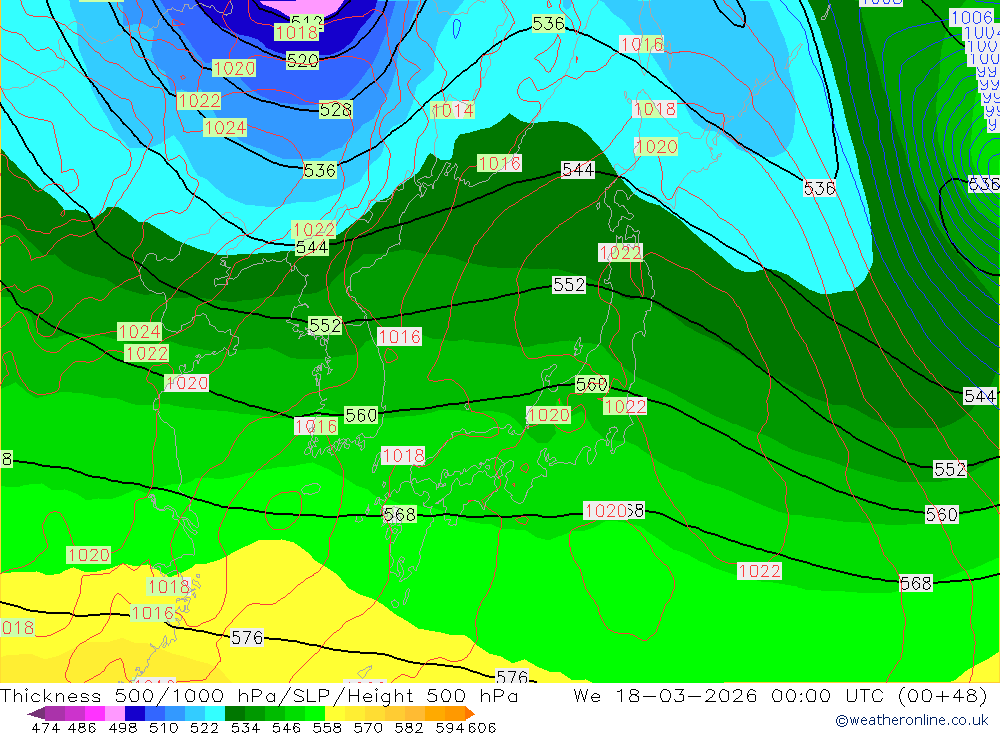Click the blue 1006 isobar label
Image resolution: width=1000 pixels, height=733 pixels.
pos(972,18)
